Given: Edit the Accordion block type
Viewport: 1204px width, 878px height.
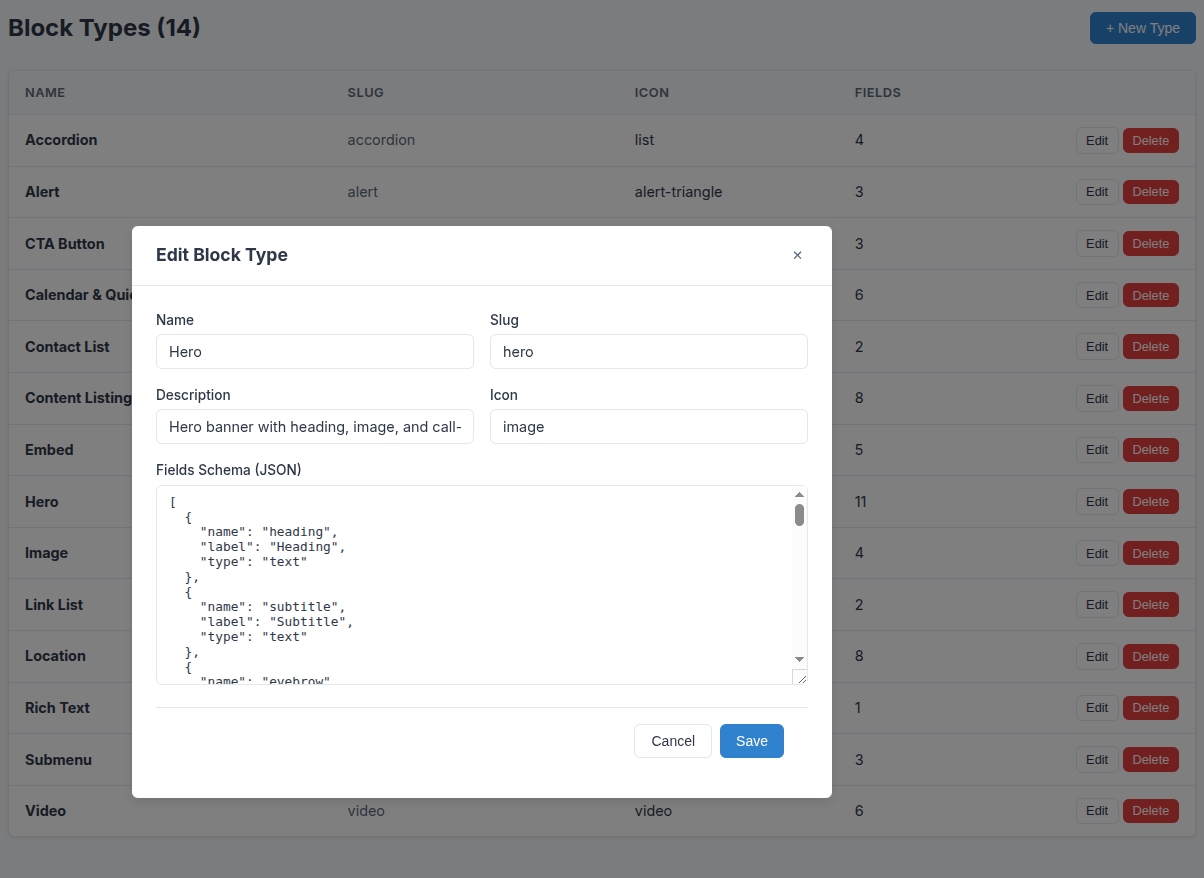Looking at the screenshot, I should click(x=1096, y=140).
